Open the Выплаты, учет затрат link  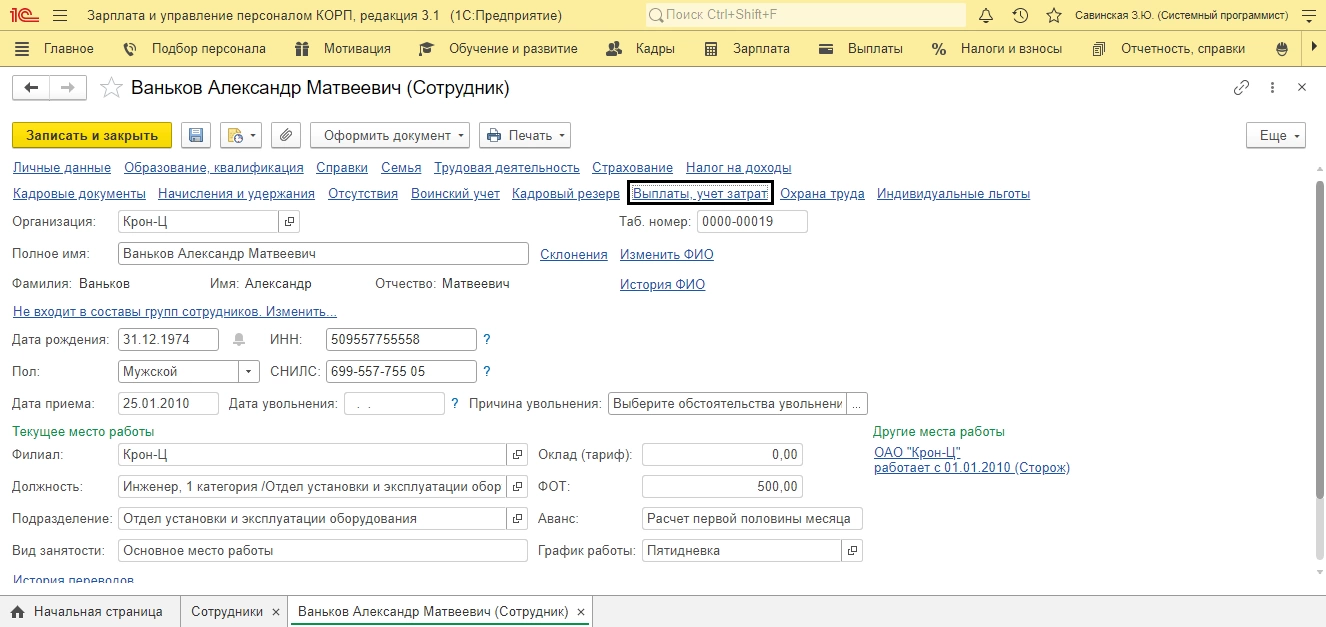click(700, 193)
